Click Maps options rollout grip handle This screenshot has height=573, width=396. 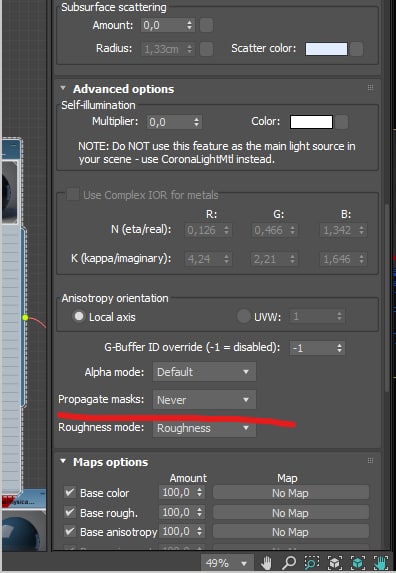[x=370, y=461]
